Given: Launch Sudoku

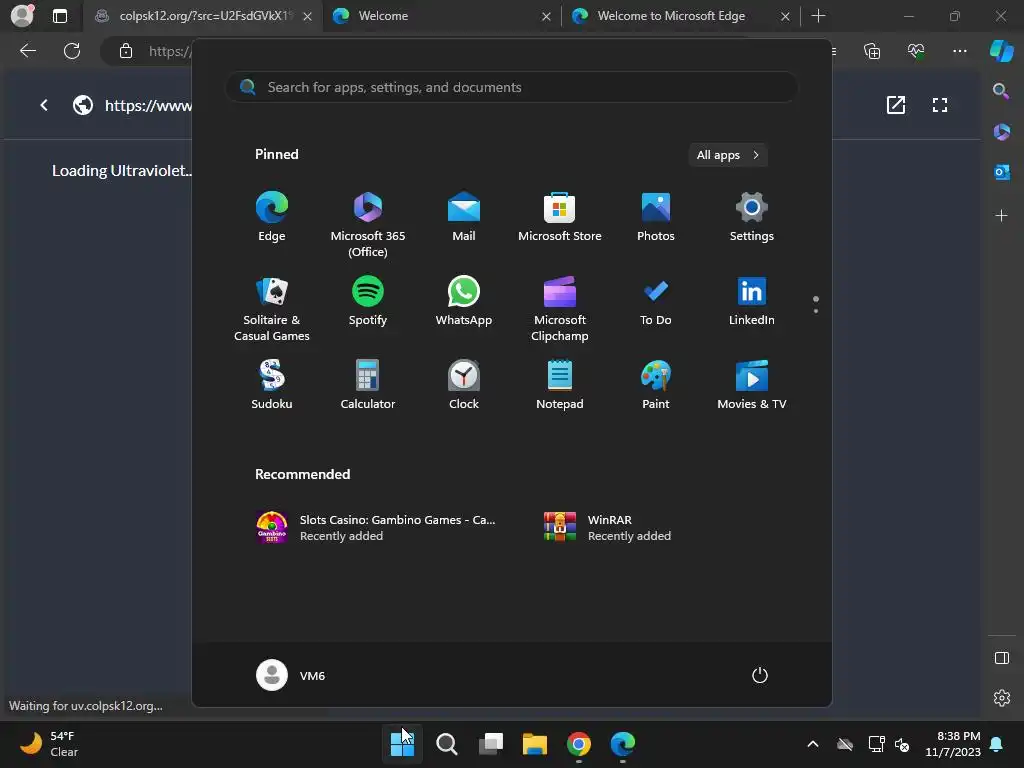Looking at the screenshot, I should pyautogui.click(x=272, y=385).
